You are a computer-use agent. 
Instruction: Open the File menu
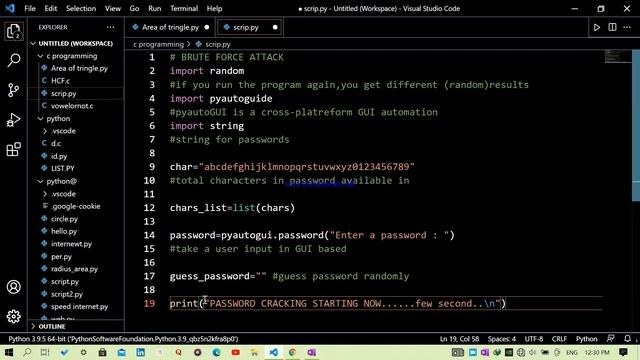pos(30,8)
